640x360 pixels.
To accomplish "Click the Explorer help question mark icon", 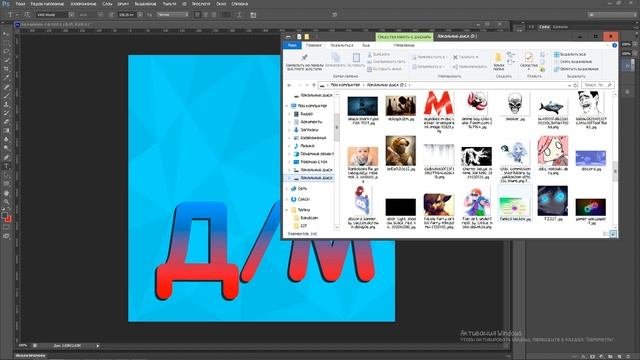I will (614, 45).
